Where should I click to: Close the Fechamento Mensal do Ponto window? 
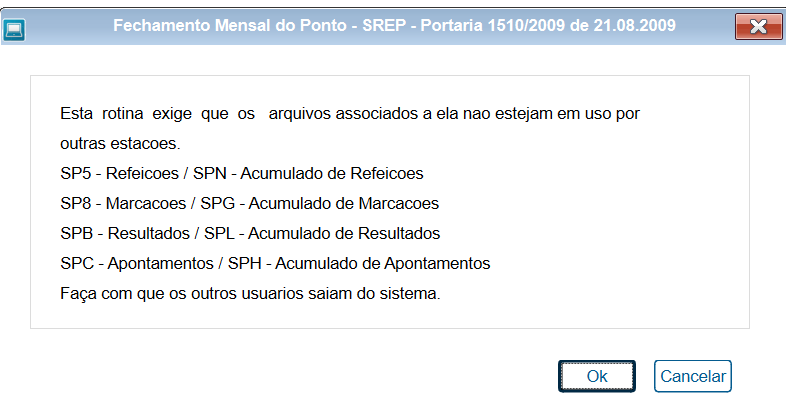(758, 26)
